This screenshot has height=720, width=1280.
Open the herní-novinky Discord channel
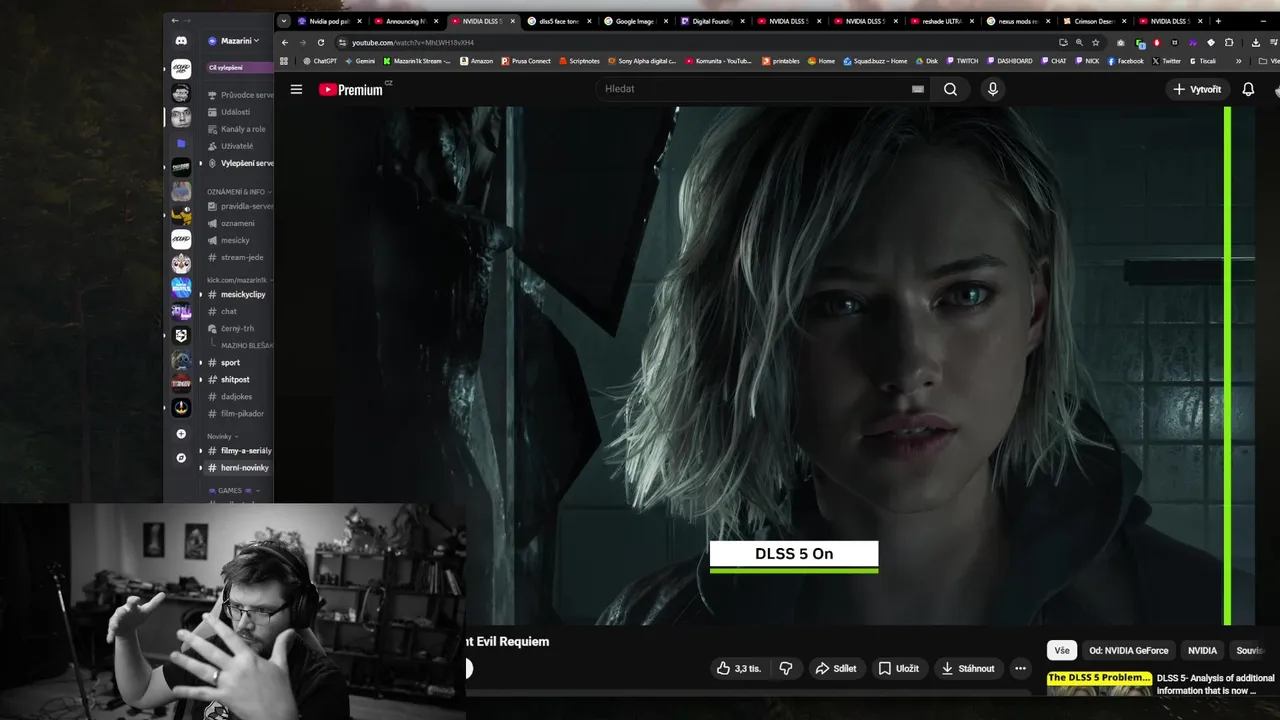coord(238,467)
